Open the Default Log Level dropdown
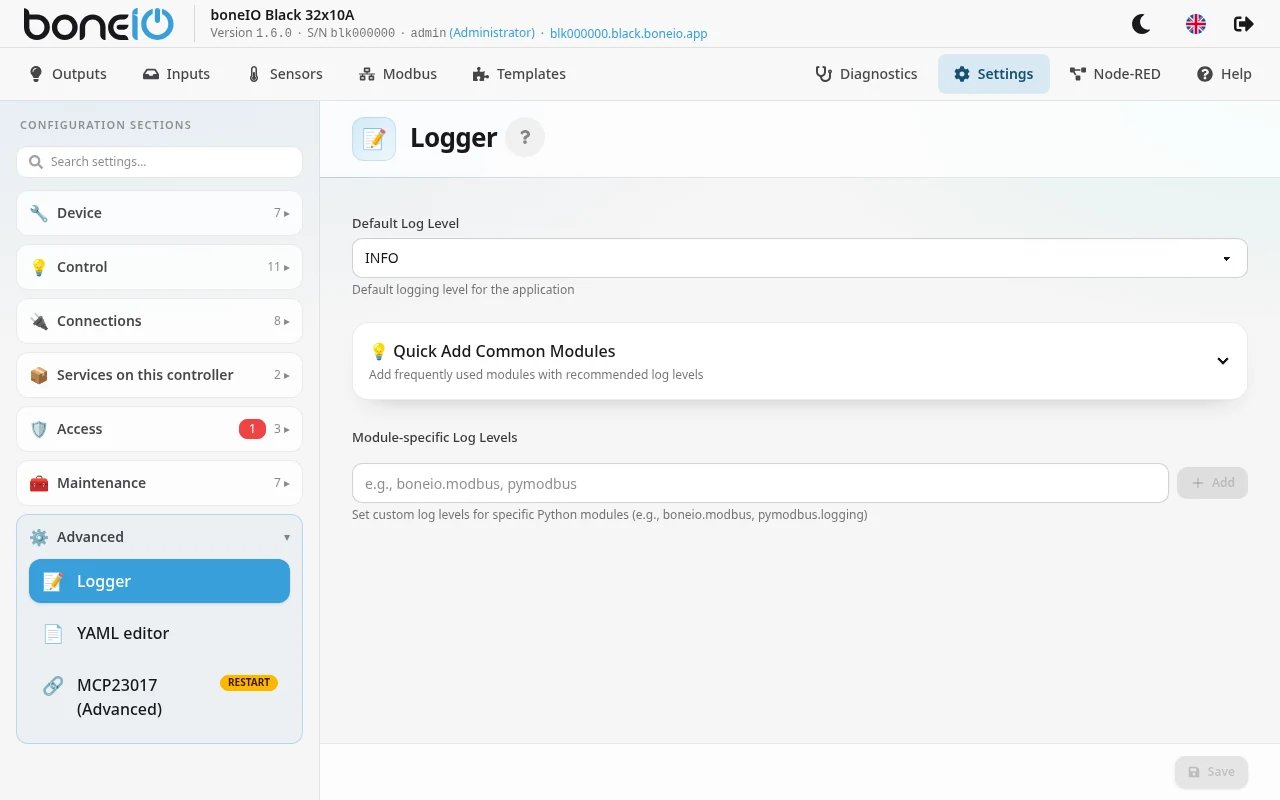Screen dimensions: 1280x800 800,258
